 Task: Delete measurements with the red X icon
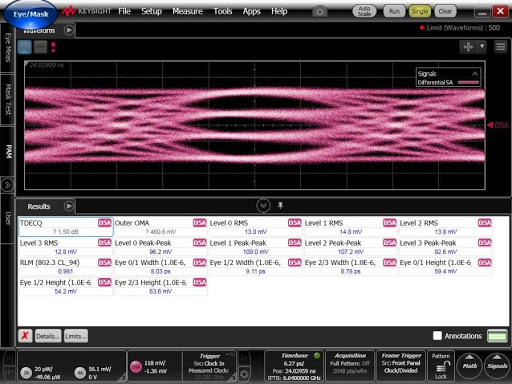pos(25,336)
